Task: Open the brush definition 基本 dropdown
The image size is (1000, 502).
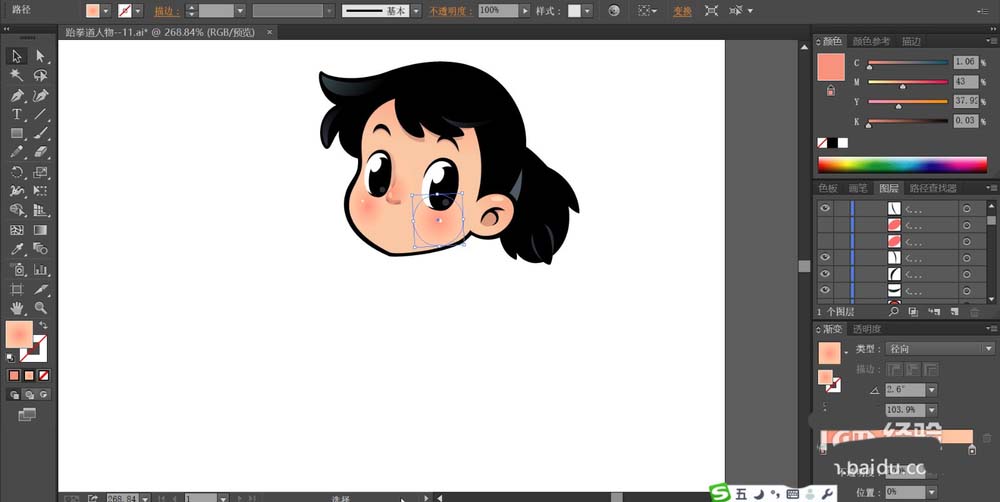Action: (x=416, y=11)
